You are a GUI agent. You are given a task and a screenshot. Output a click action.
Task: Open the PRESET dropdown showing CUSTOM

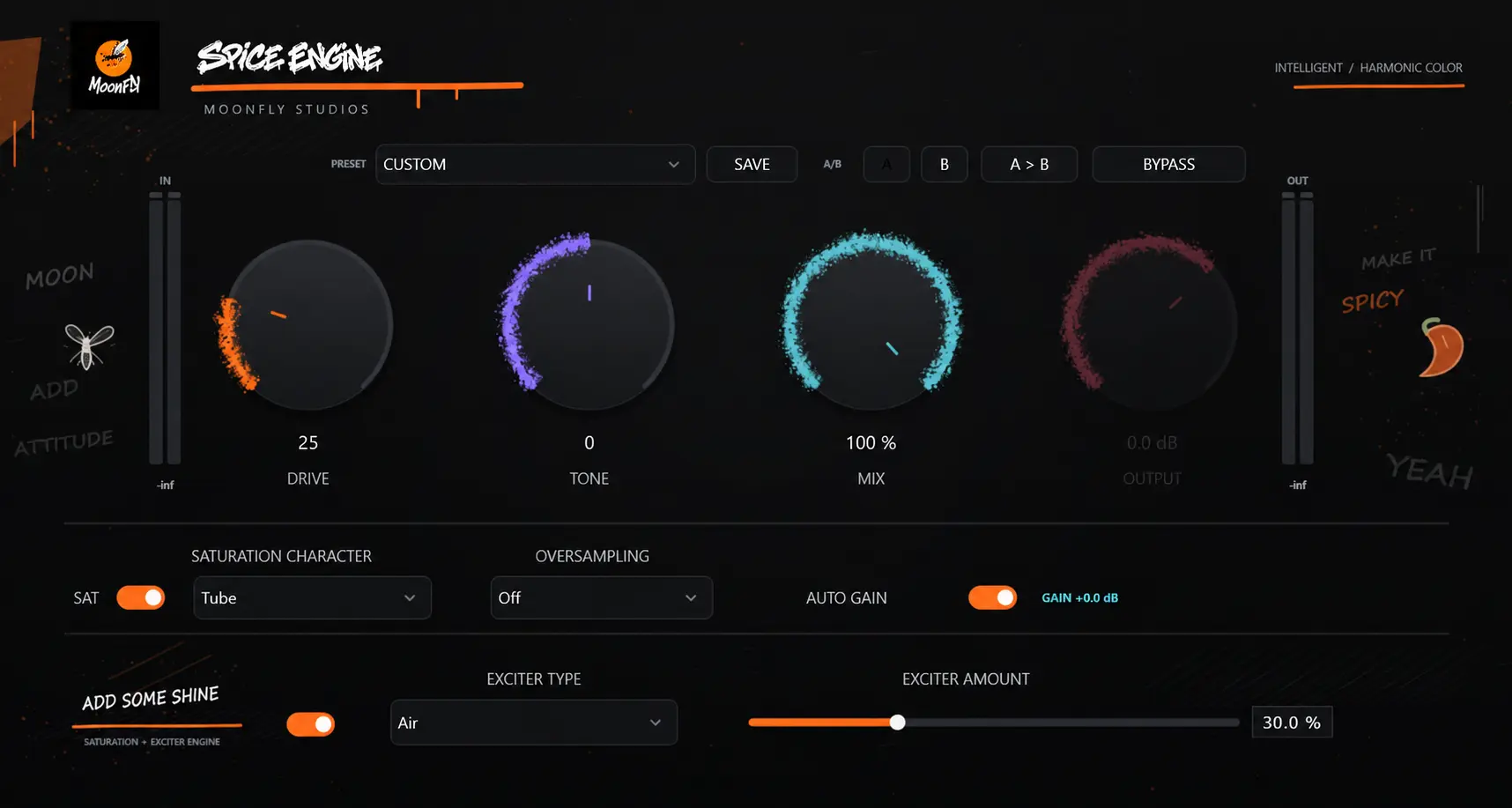pyautogui.click(x=535, y=165)
